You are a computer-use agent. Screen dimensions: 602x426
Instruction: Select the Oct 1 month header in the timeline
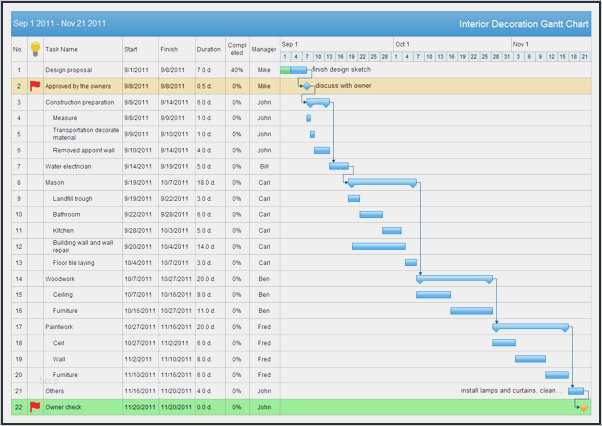click(x=402, y=44)
